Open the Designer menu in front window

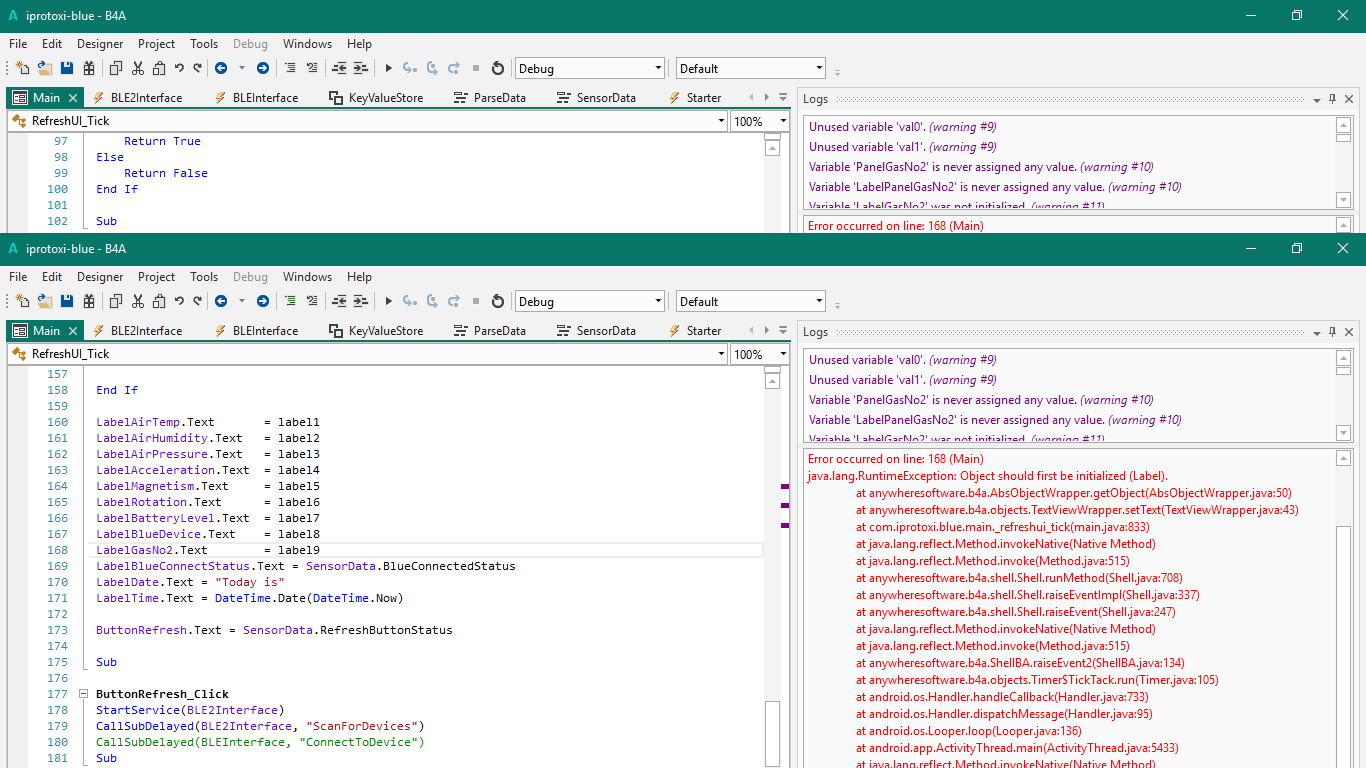[100, 277]
